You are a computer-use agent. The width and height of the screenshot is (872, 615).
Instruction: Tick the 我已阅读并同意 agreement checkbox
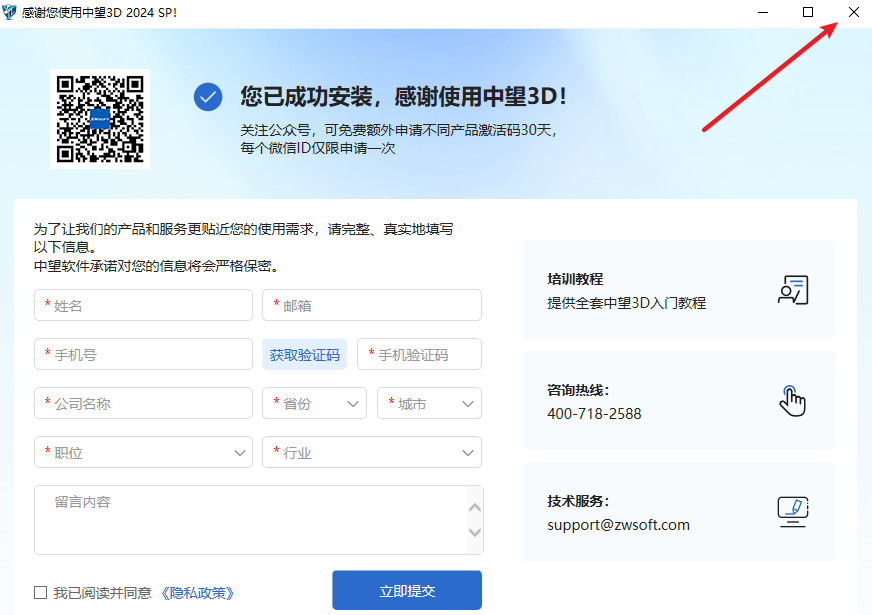click(41, 592)
